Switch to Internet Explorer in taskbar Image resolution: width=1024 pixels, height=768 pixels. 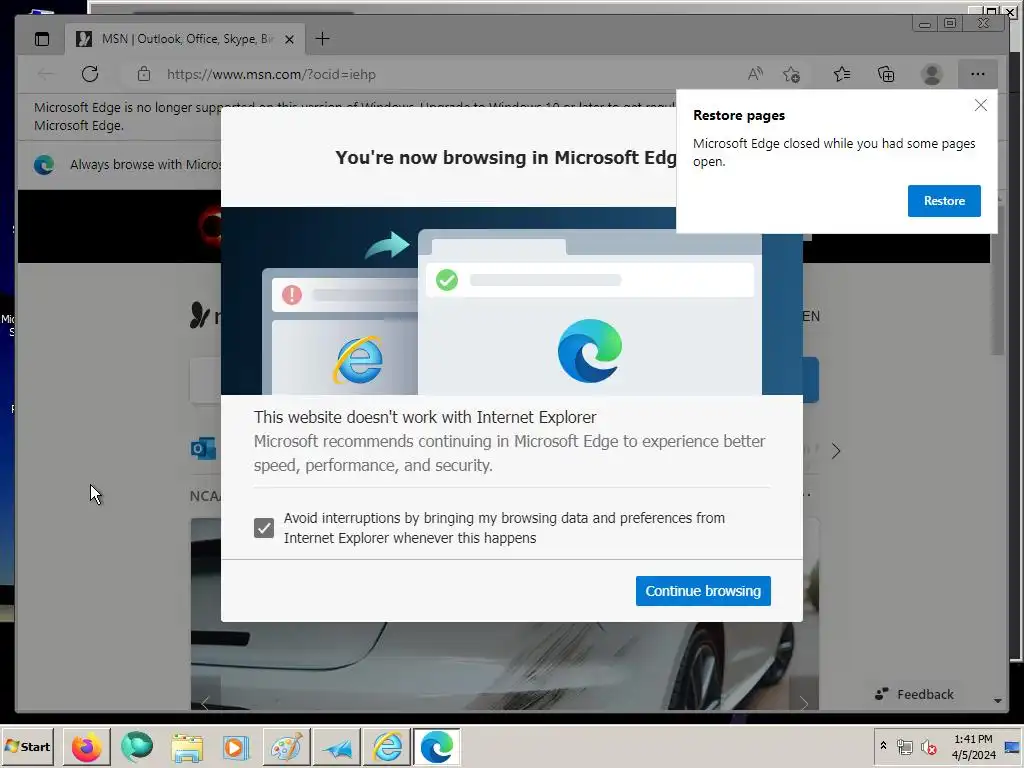coord(387,746)
